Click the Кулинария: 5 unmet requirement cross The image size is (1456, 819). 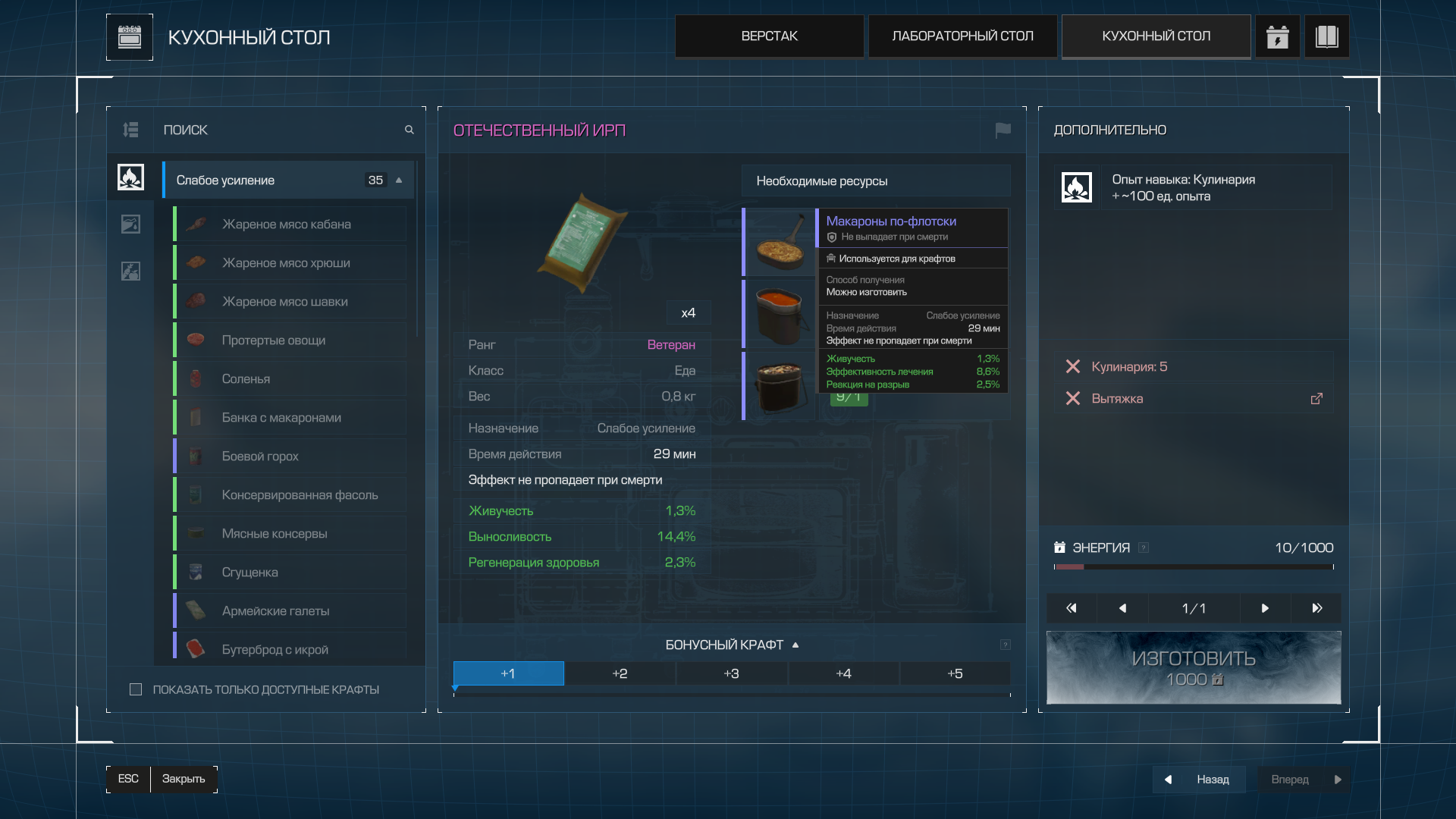[x=1072, y=367]
